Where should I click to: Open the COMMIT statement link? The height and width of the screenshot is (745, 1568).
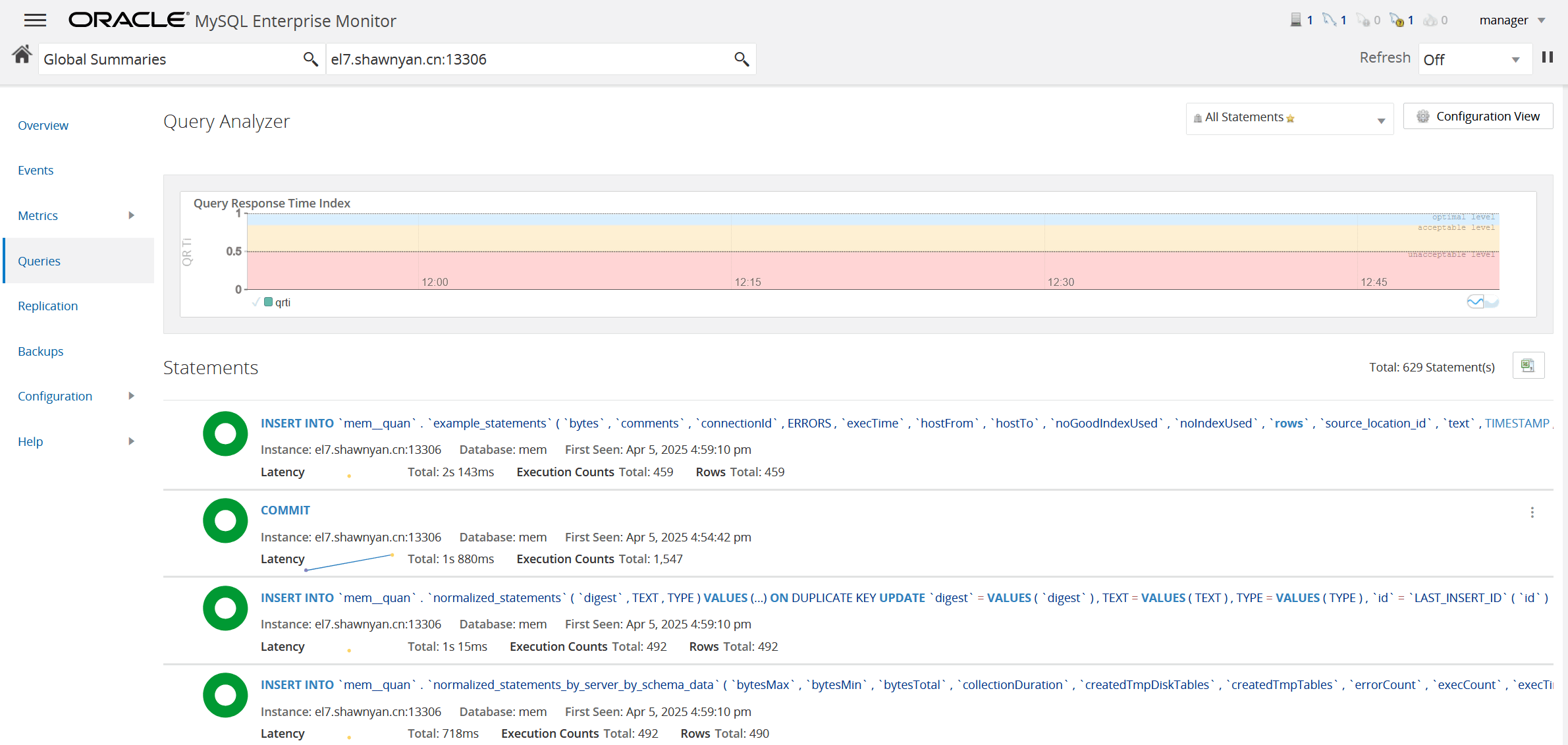click(x=285, y=510)
